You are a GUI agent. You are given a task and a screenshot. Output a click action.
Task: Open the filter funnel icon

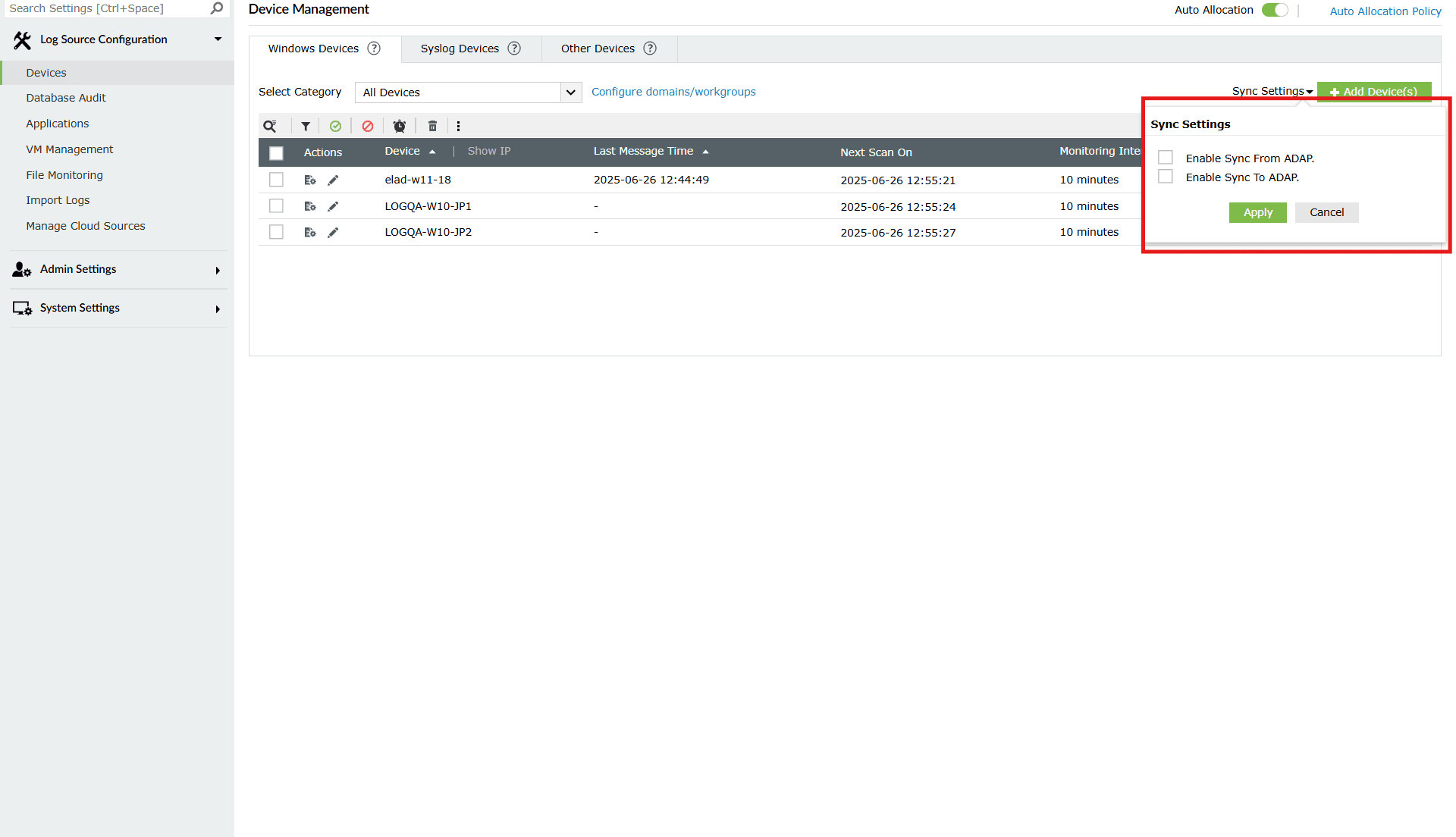click(x=306, y=126)
